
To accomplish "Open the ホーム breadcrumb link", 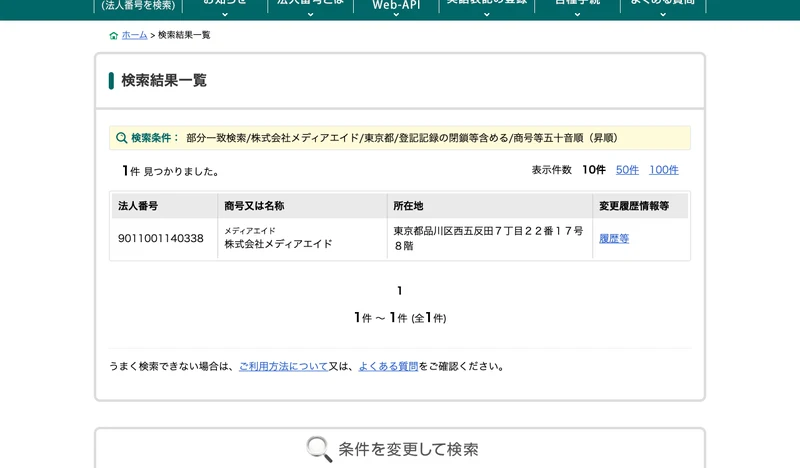I will [x=134, y=35].
